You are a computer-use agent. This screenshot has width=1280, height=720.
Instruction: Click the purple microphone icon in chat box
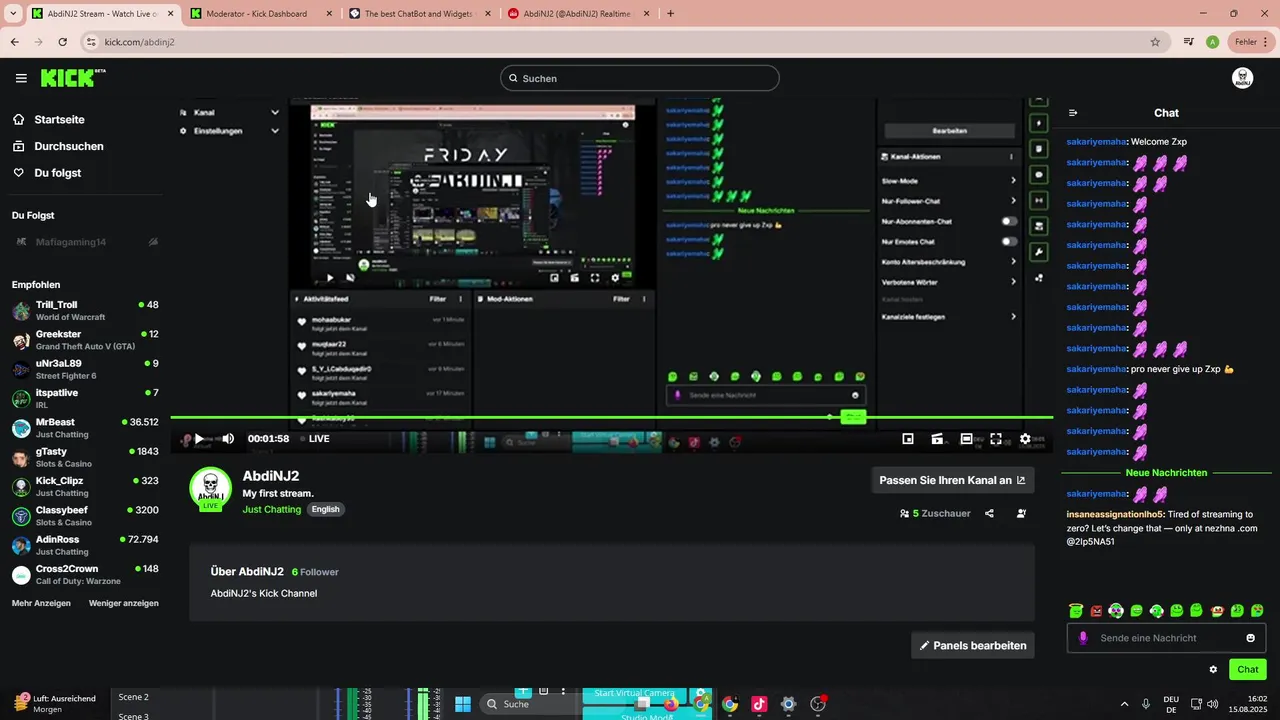[1083, 638]
